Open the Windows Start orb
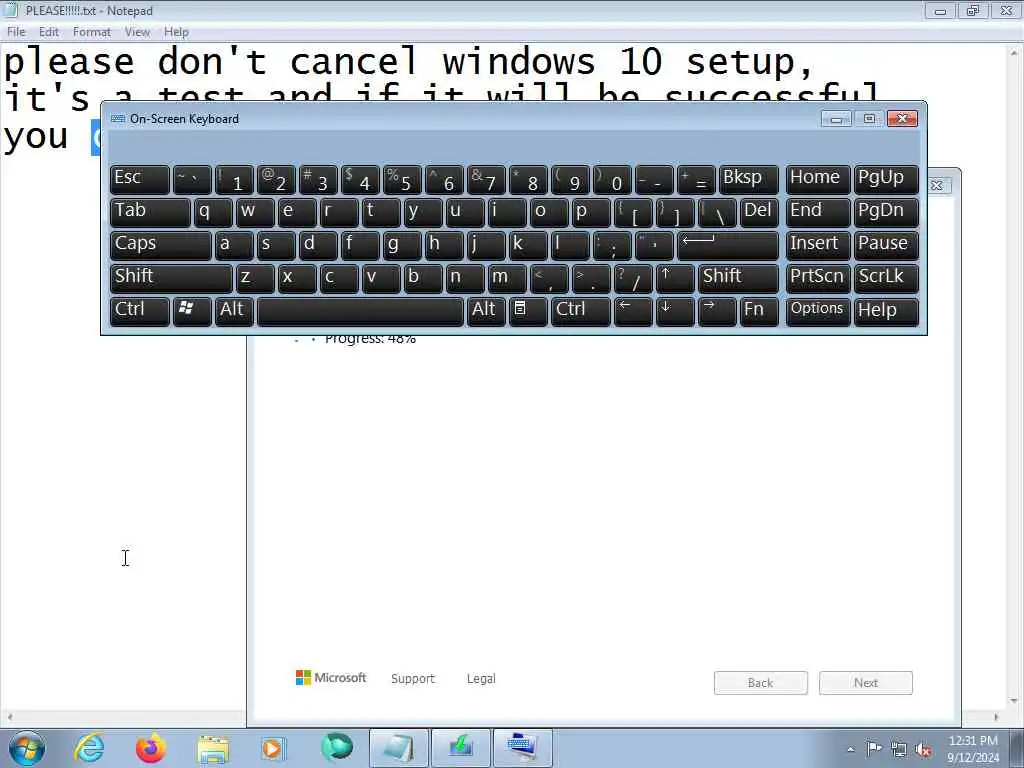Screen dimensions: 1024x768 click(x=27, y=748)
